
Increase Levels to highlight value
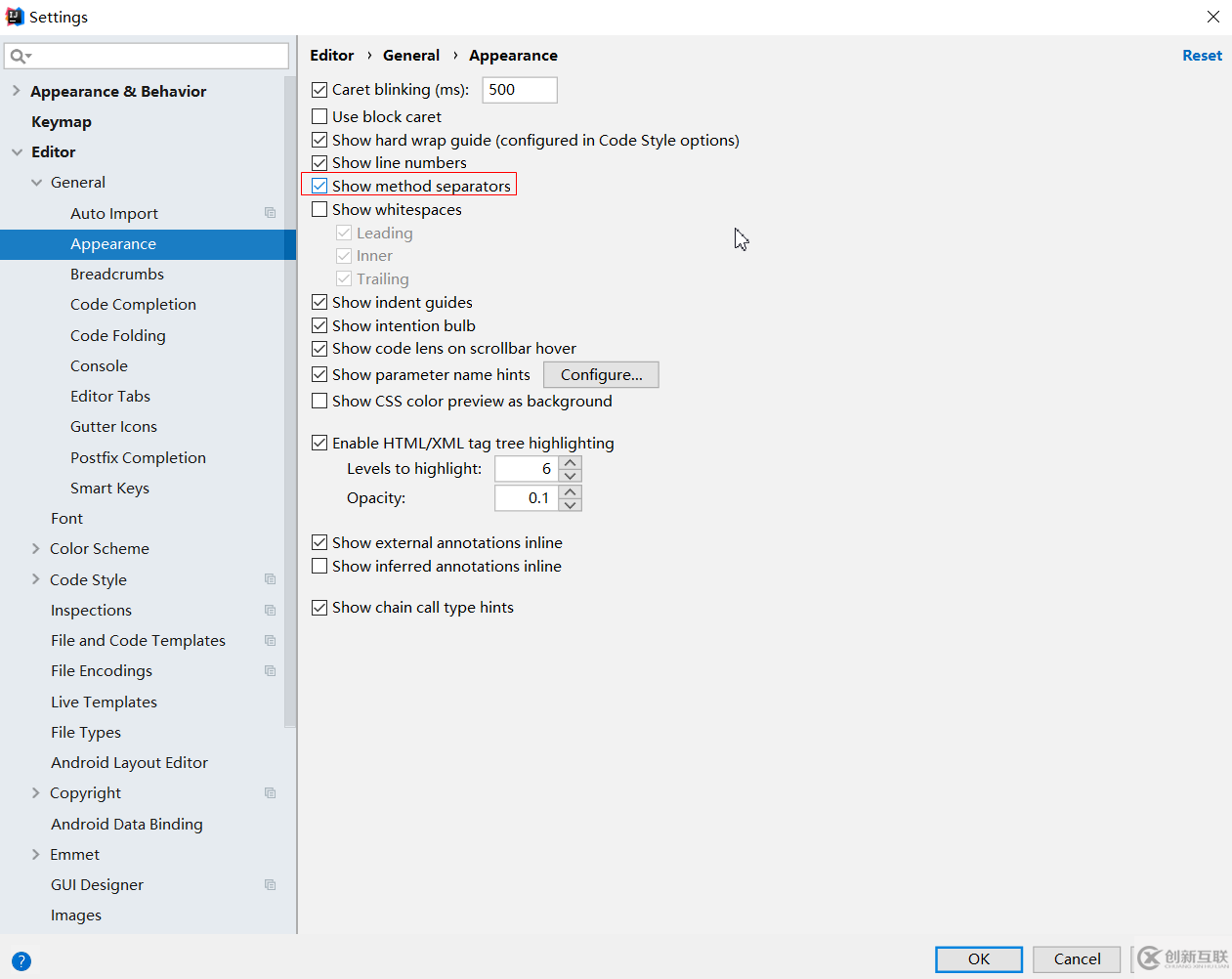click(x=572, y=462)
